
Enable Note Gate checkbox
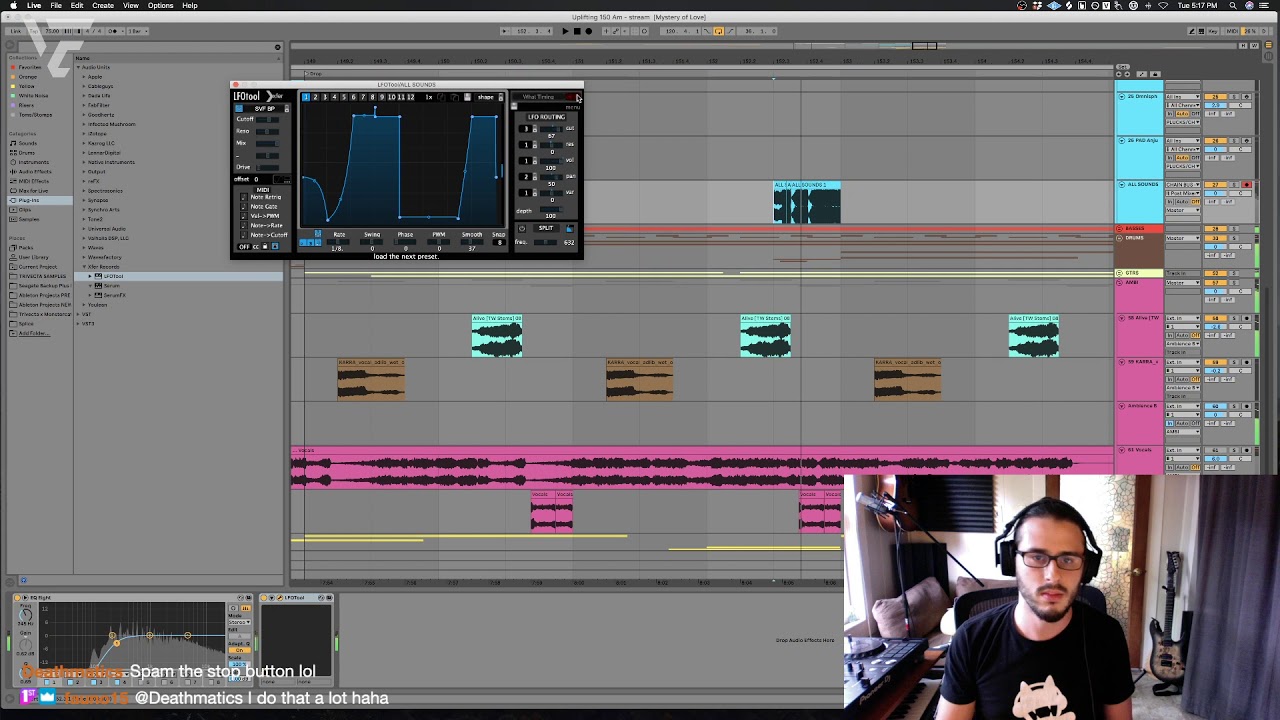(243, 206)
